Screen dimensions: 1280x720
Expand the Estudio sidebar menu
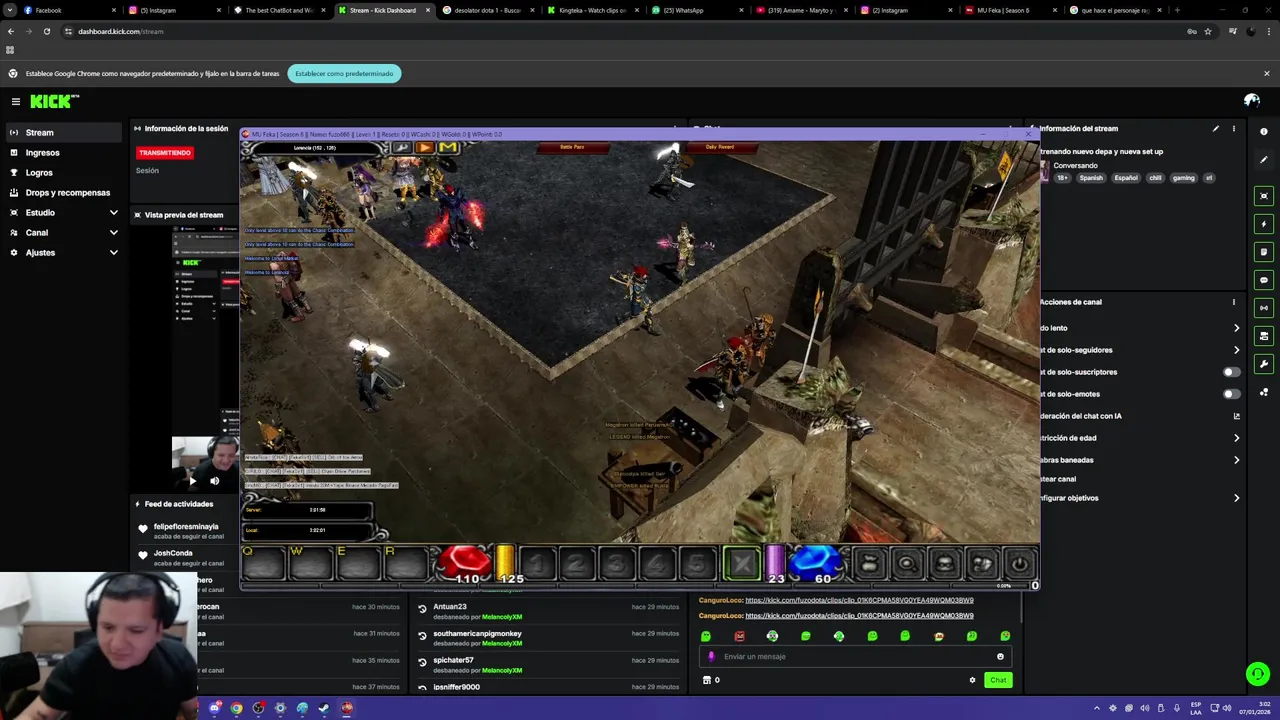coord(62,212)
